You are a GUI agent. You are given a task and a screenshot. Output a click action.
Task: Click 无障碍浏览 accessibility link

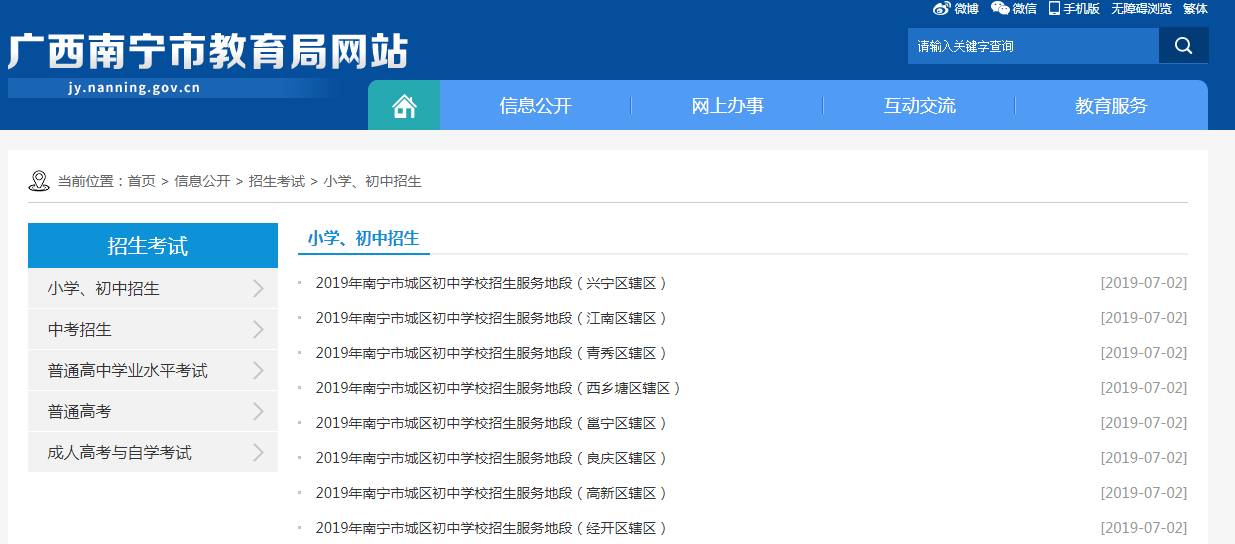click(x=1141, y=8)
